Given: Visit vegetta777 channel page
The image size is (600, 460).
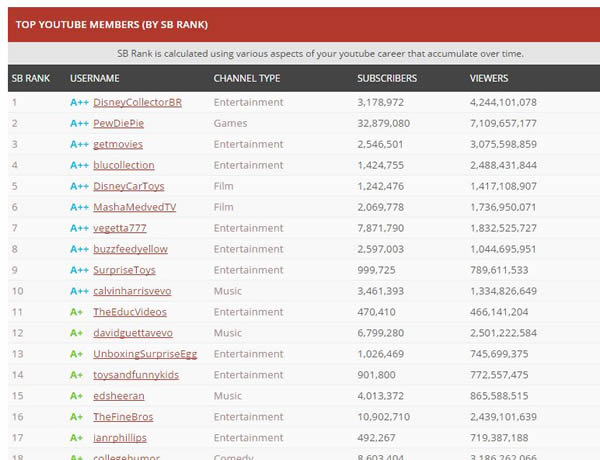Looking at the screenshot, I should 120,228.
